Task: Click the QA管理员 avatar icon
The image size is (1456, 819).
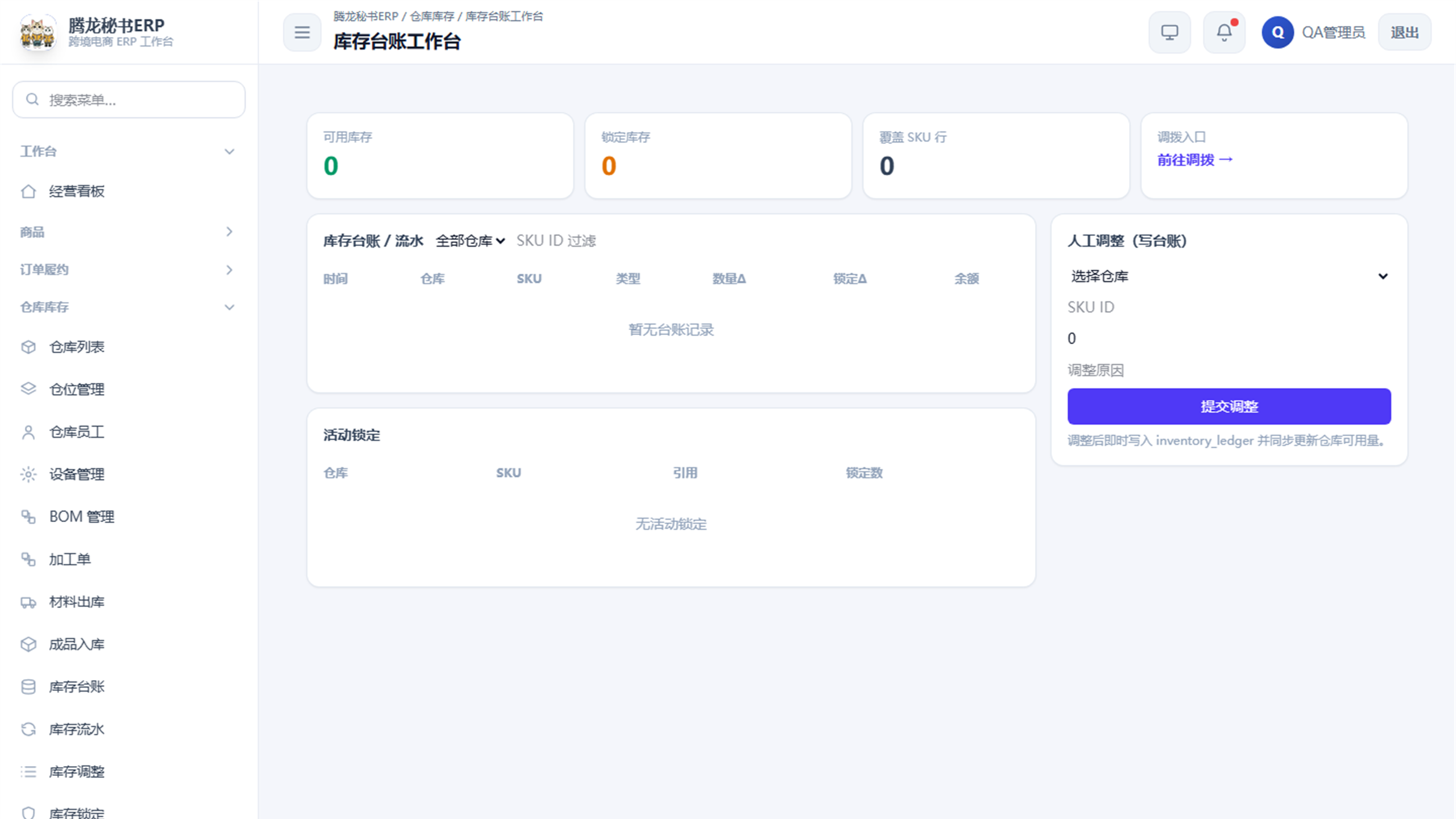Action: (1277, 32)
